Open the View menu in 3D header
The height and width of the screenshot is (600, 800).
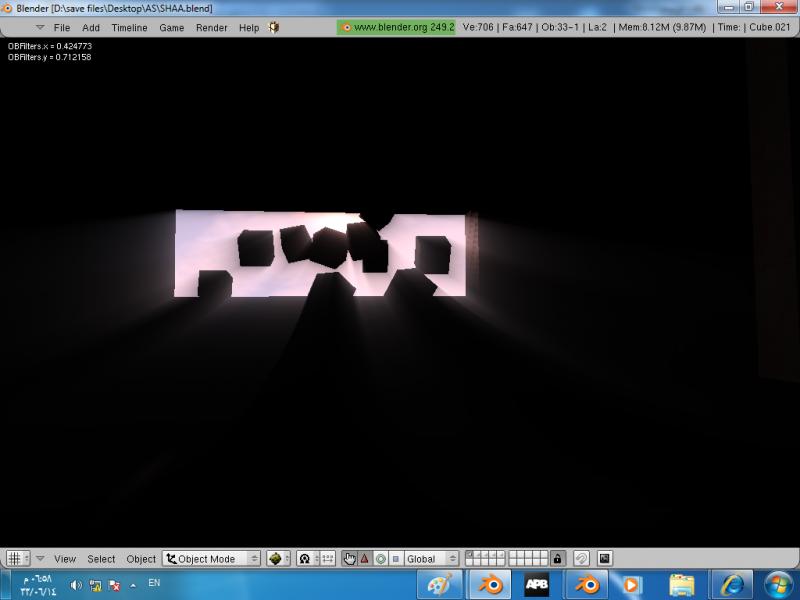tap(65, 559)
